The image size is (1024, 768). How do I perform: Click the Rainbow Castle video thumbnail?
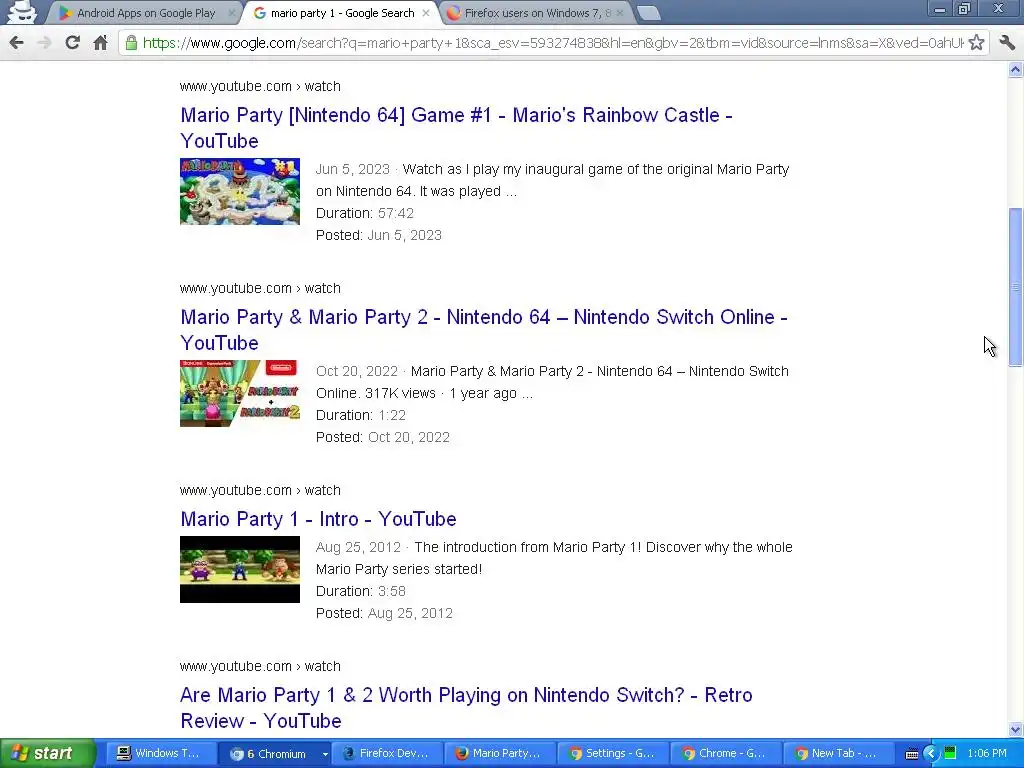coord(240,191)
